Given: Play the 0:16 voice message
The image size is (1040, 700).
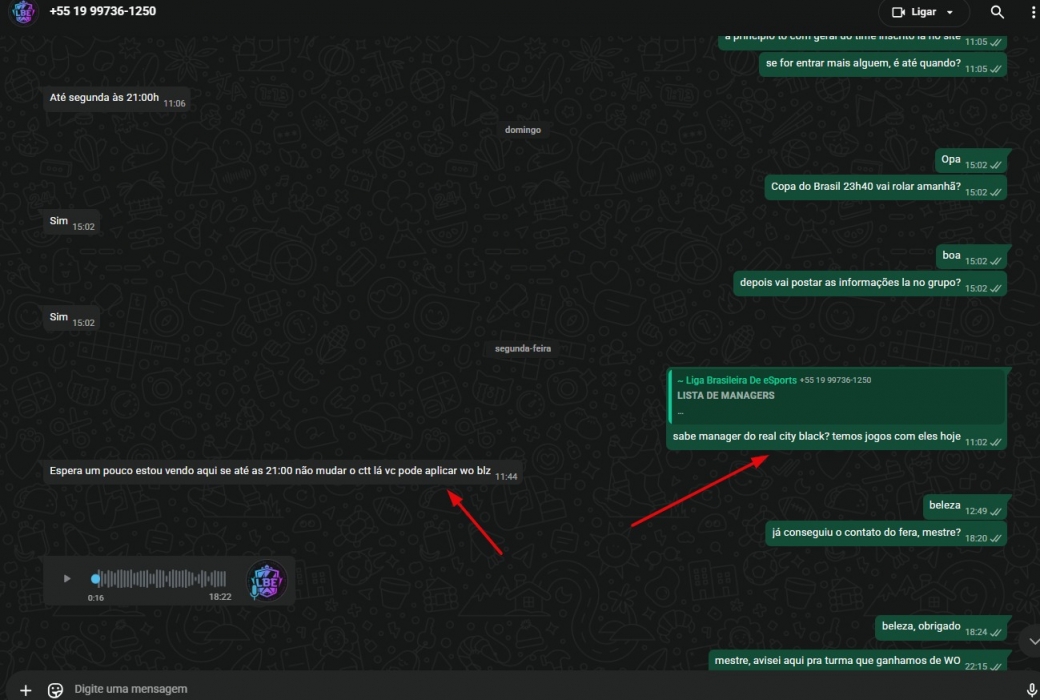Looking at the screenshot, I should pos(67,578).
